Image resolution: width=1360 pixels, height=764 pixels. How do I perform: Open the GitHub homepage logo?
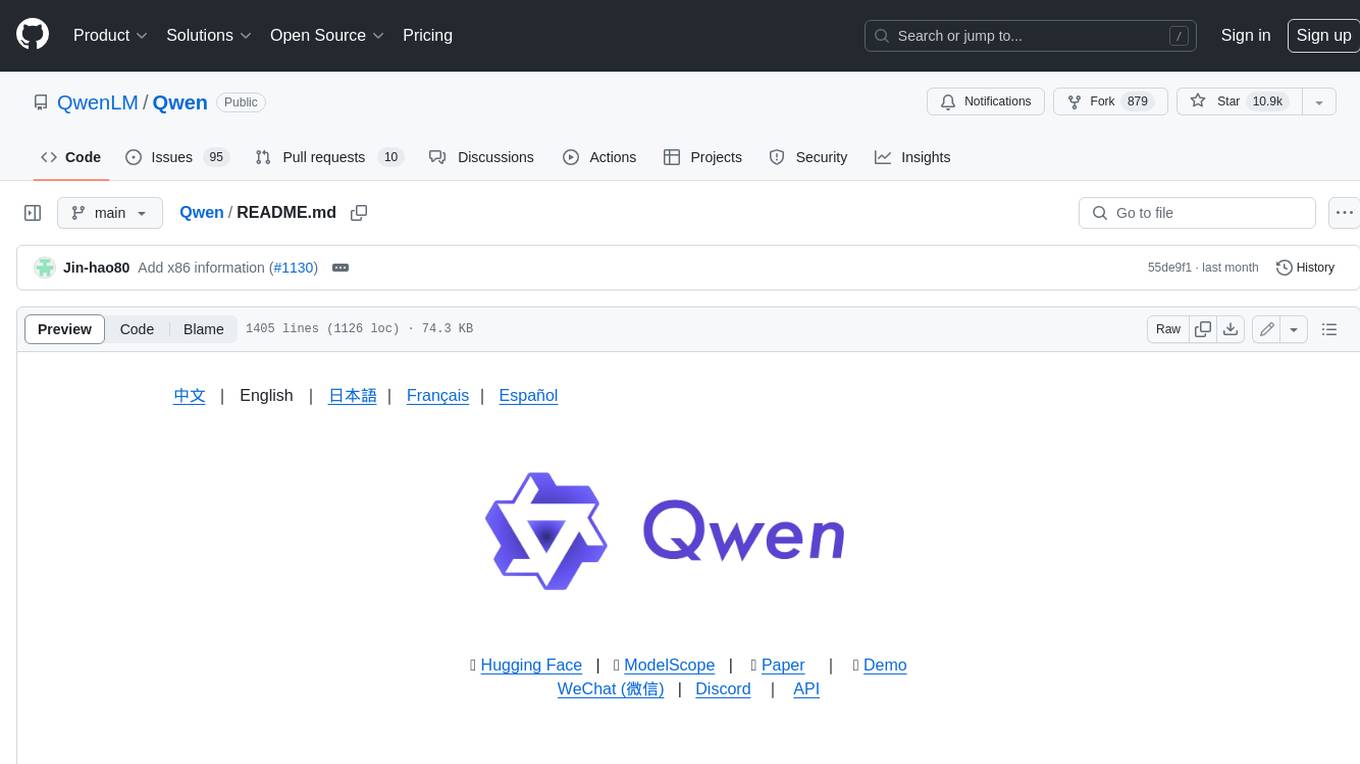32,35
